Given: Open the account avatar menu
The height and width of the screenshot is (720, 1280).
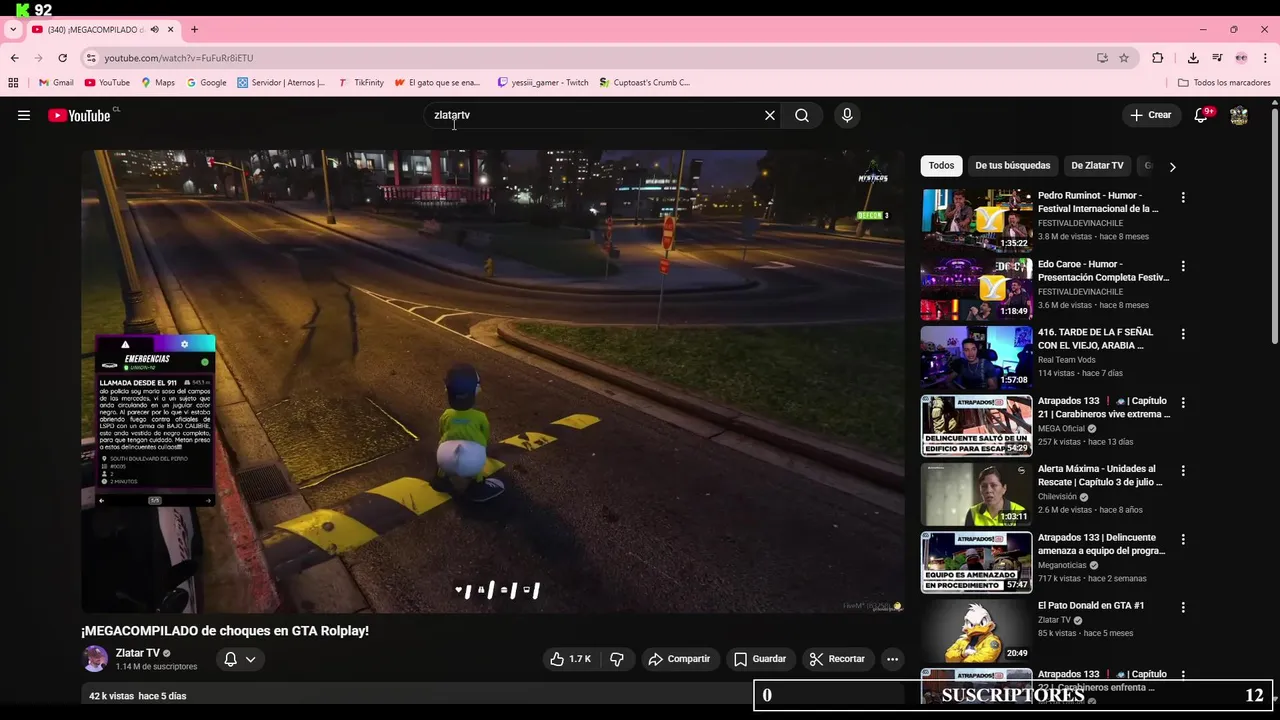Looking at the screenshot, I should point(1239,115).
